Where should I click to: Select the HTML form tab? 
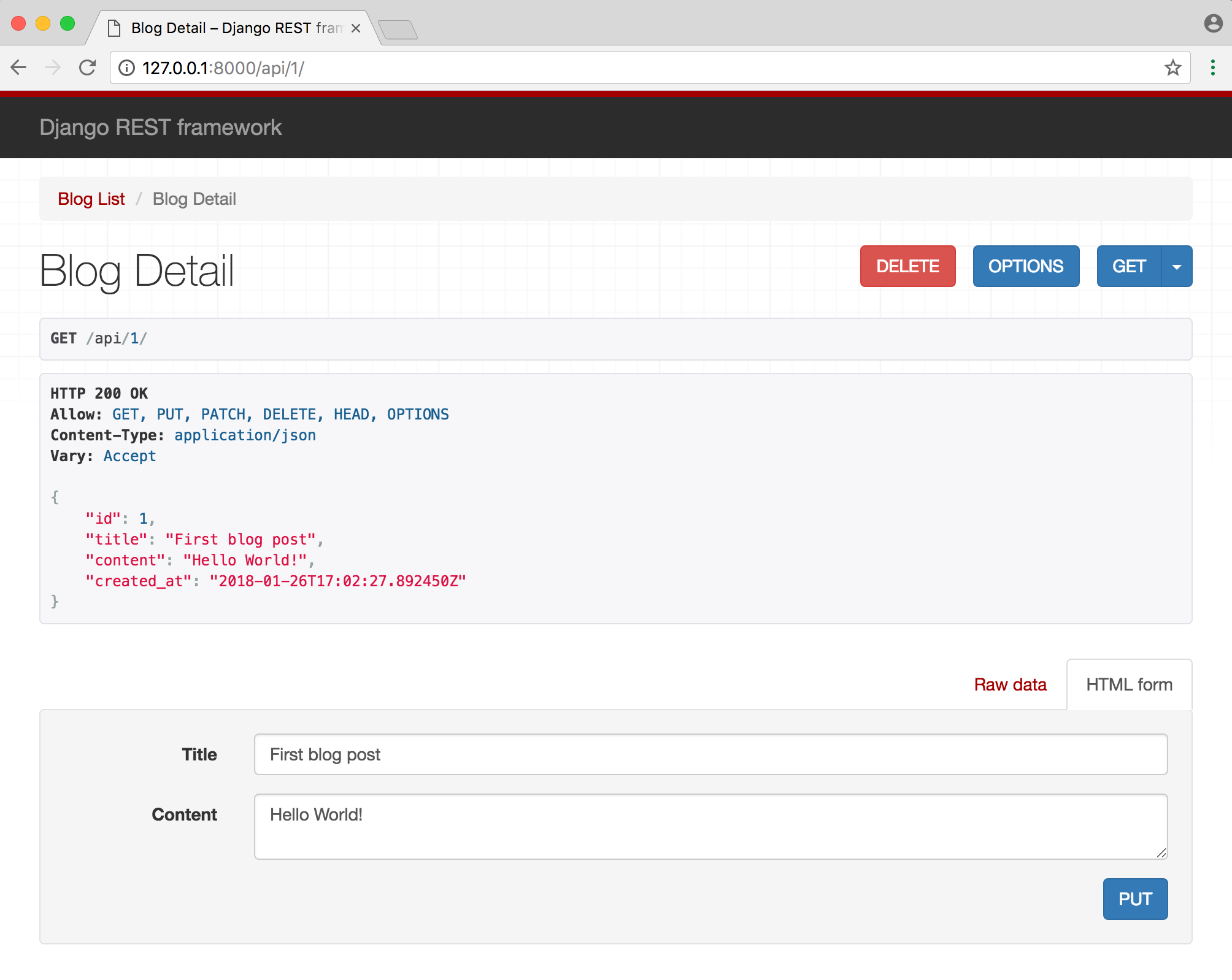[1129, 684]
